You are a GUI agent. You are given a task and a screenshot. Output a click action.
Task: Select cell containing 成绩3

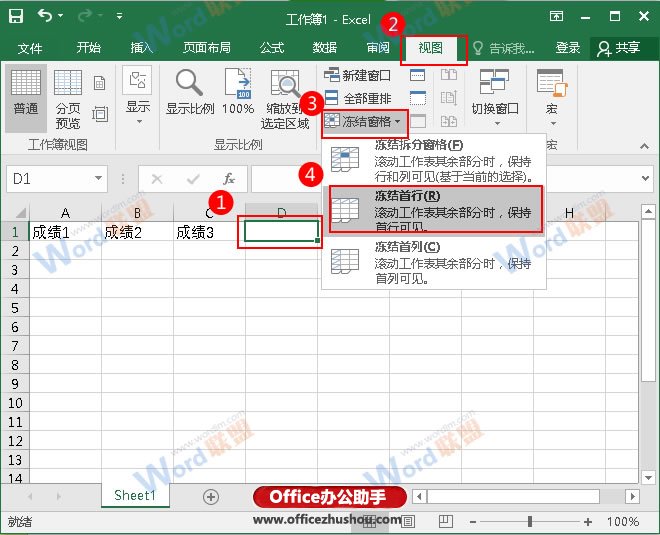point(209,232)
